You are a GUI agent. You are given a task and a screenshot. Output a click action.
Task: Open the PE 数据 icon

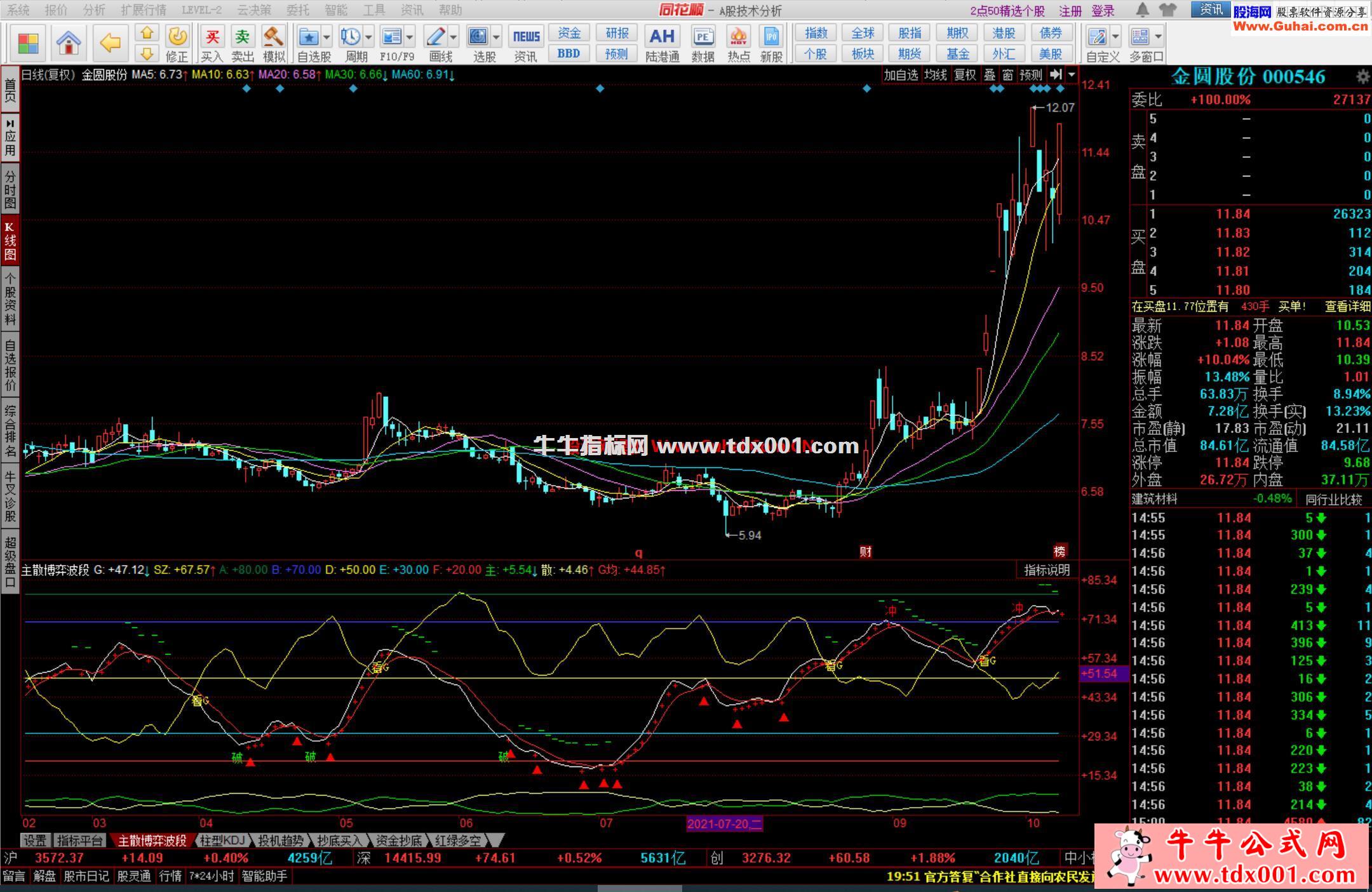click(x=703, y=37)
